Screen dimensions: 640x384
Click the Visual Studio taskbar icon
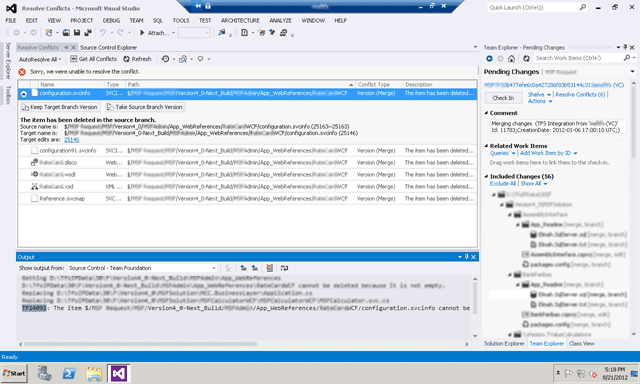pos(118,373)
